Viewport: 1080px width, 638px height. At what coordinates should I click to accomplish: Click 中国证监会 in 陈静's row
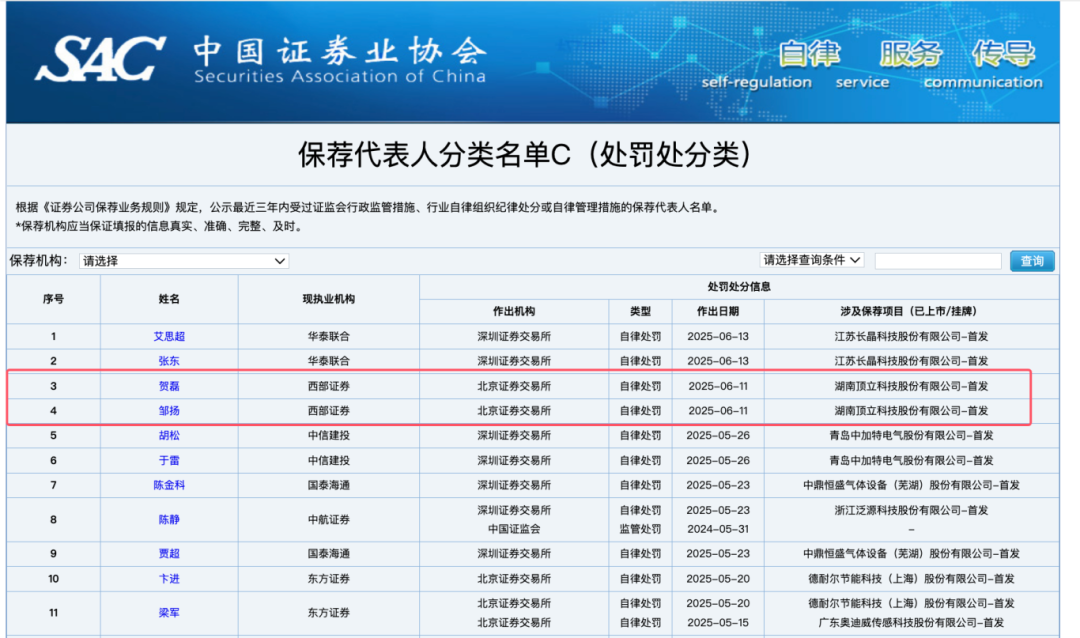pyautogui.click(x=514, y=529)
